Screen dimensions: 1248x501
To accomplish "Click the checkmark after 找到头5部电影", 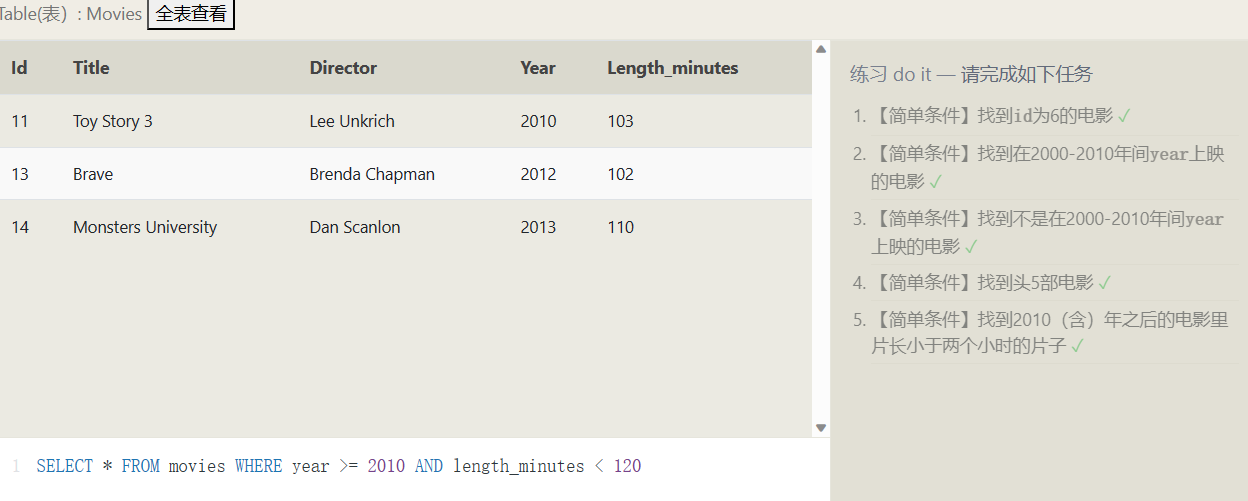I will [x=1105, y=283].
